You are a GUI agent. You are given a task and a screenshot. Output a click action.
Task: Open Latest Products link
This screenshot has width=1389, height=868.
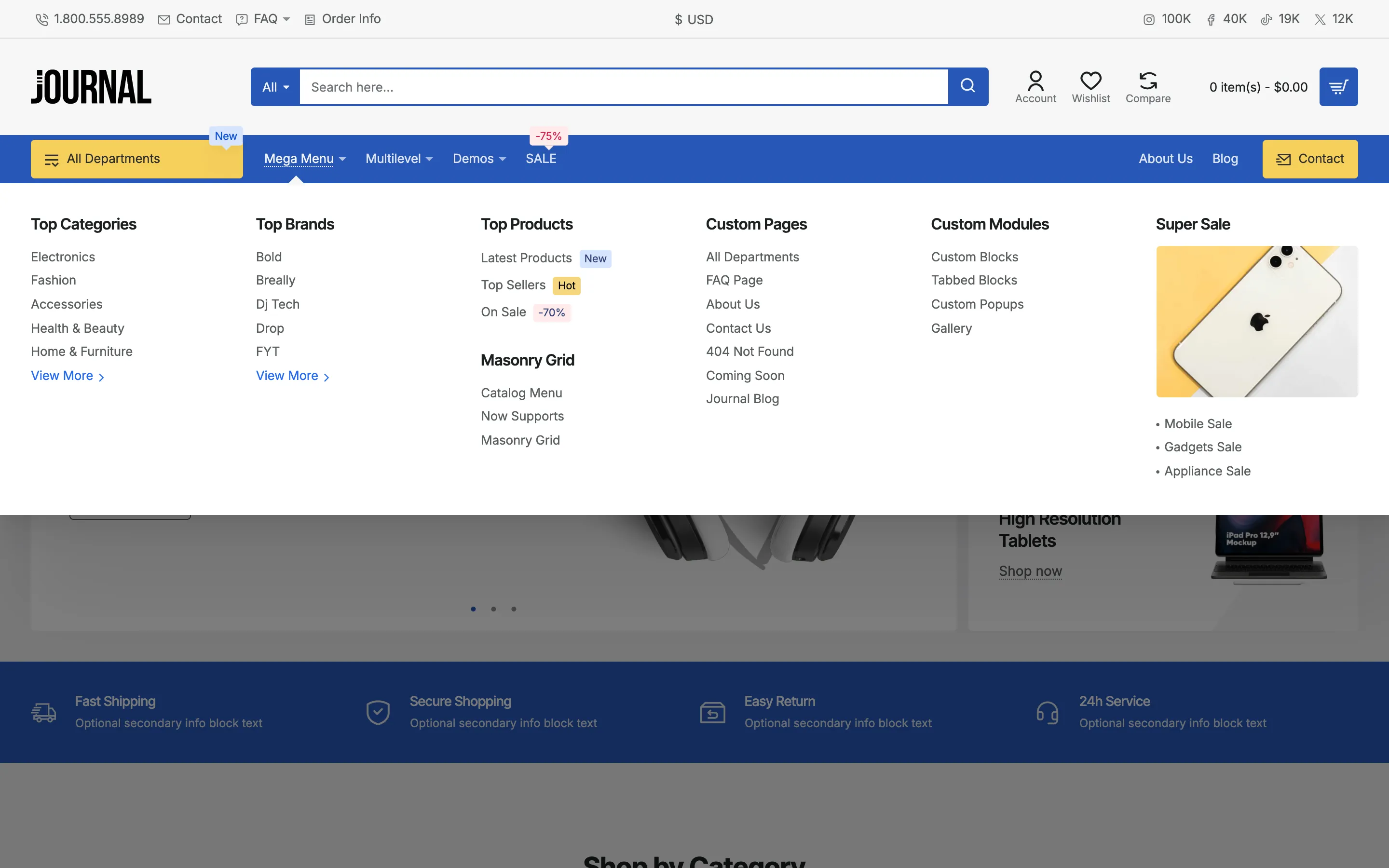(x=526, y=258)
